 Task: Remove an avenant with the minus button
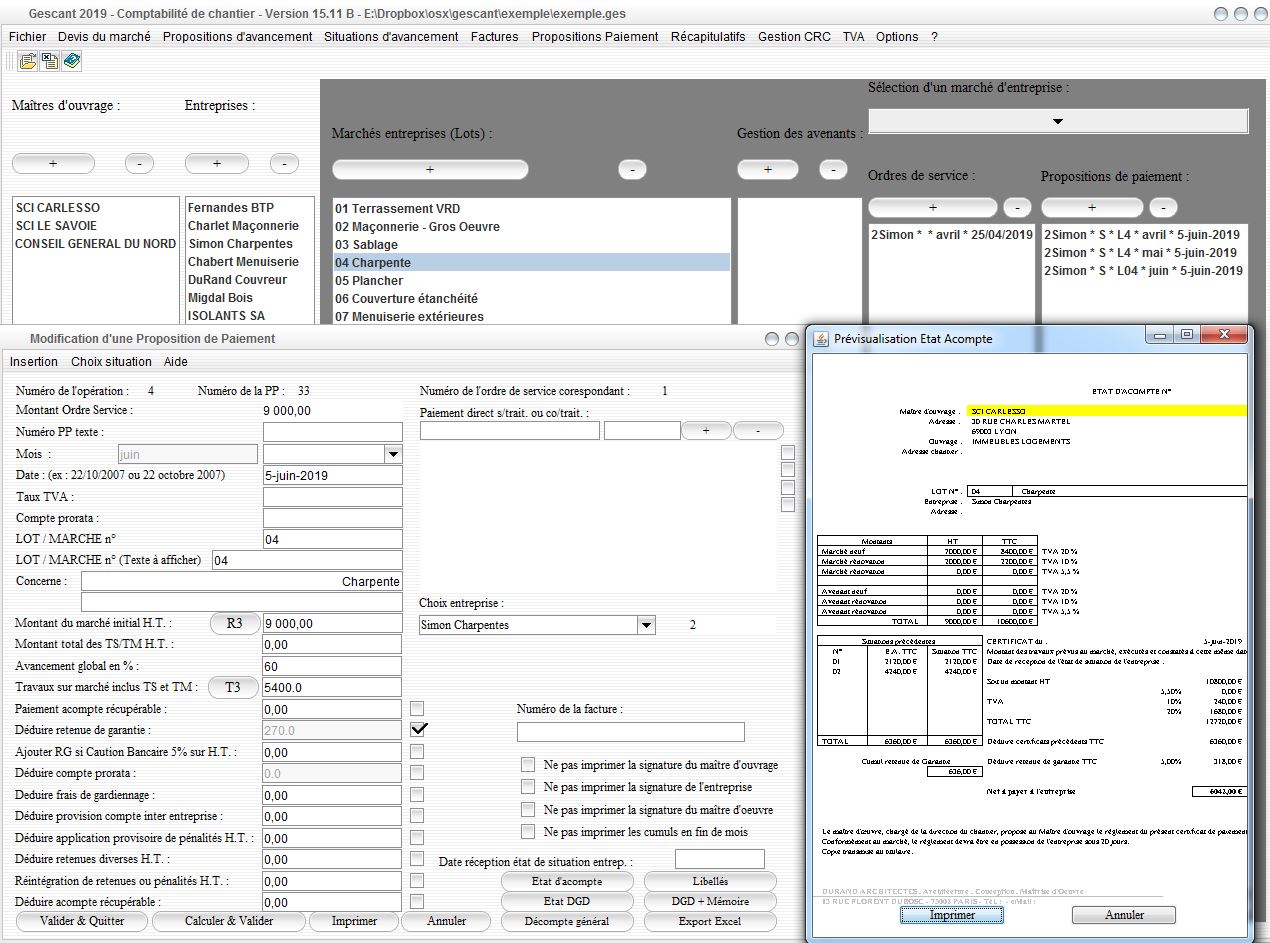point(833,170)
